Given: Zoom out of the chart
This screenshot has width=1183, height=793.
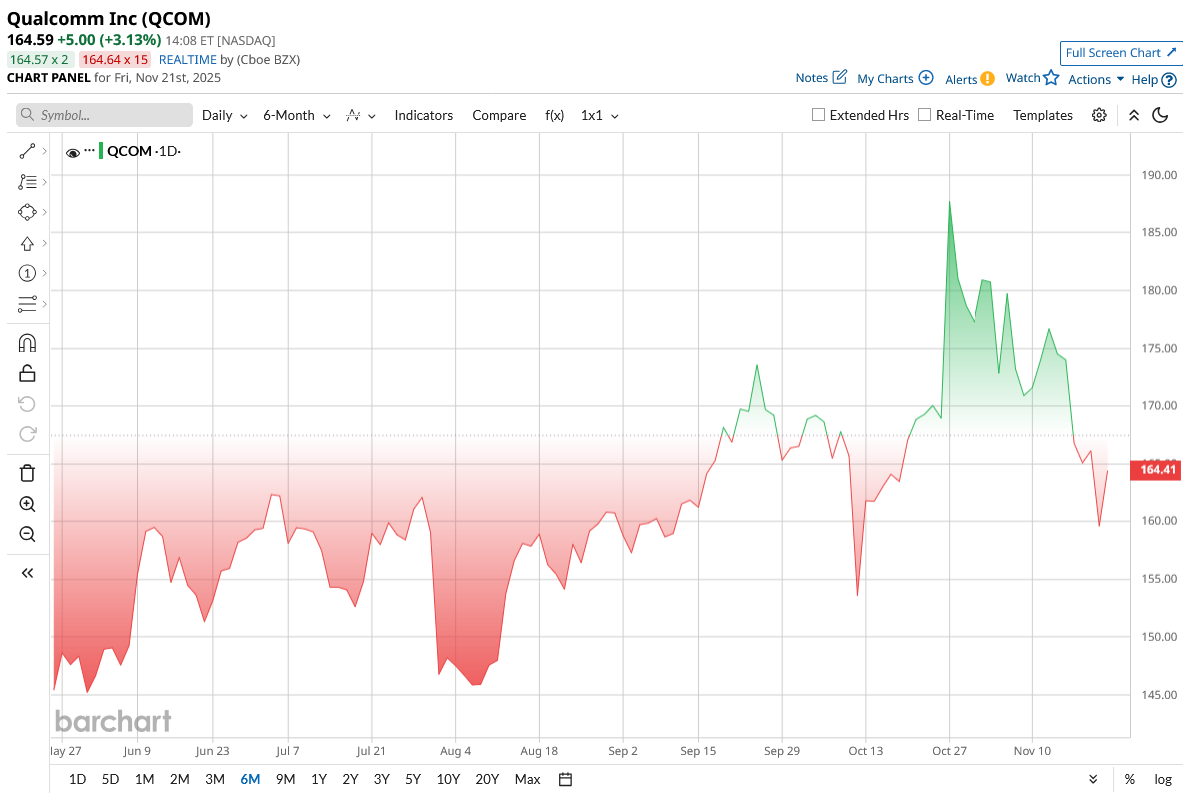Looking at the screenshot, I should point(27,534).
